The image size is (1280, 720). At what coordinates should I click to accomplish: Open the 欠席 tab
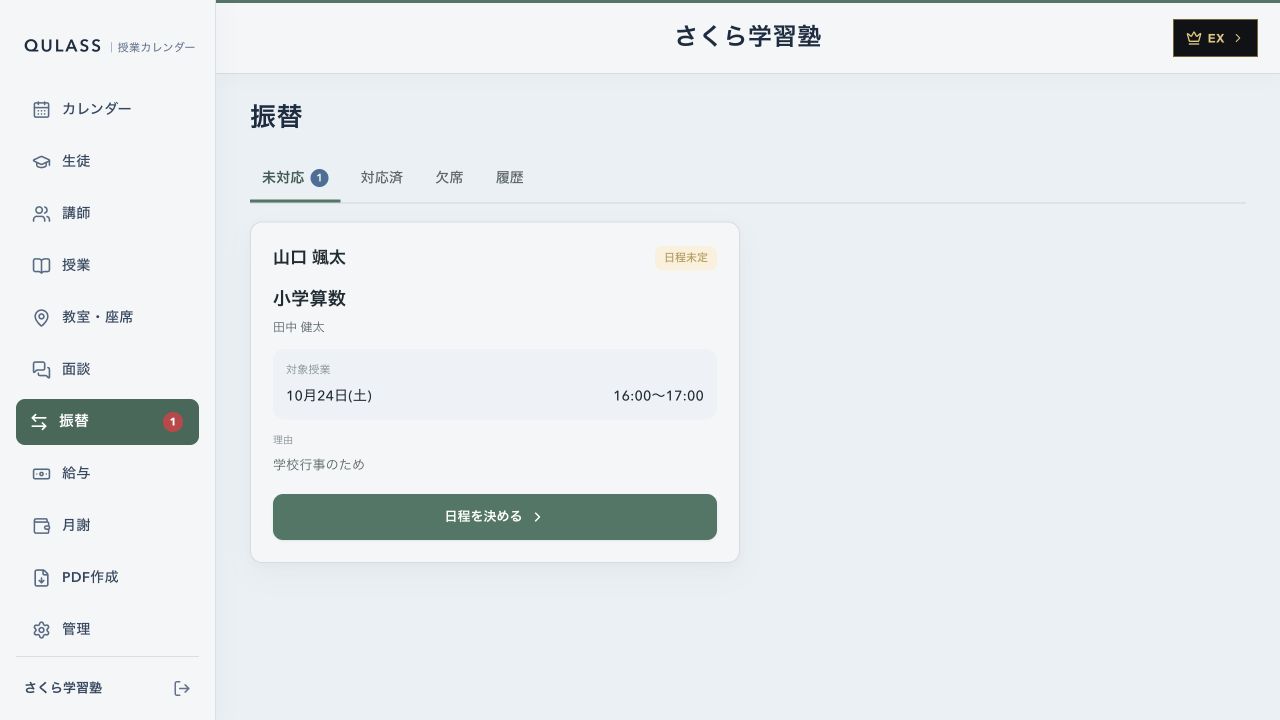coord(449,178)
